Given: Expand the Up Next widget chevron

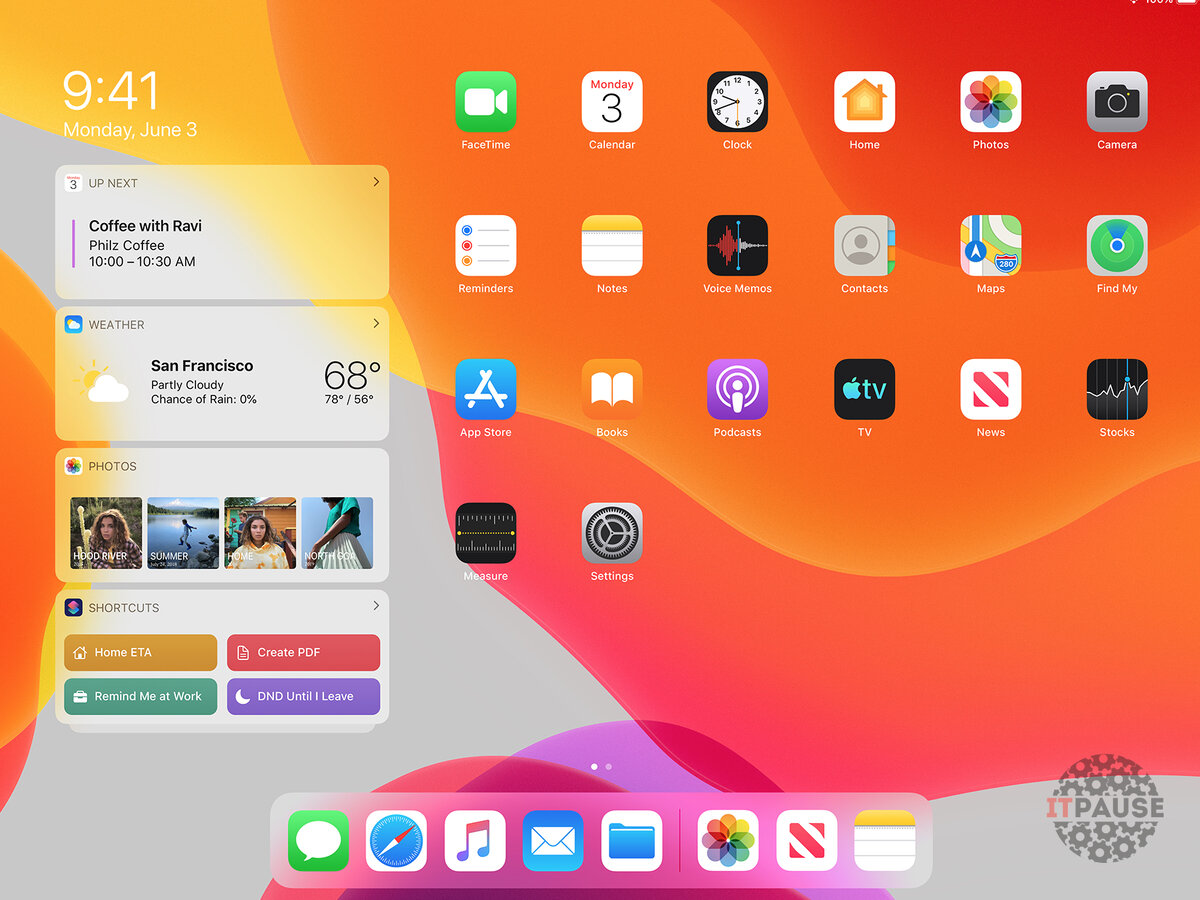Looking at the screenshot, I should (x=376, y=182).
